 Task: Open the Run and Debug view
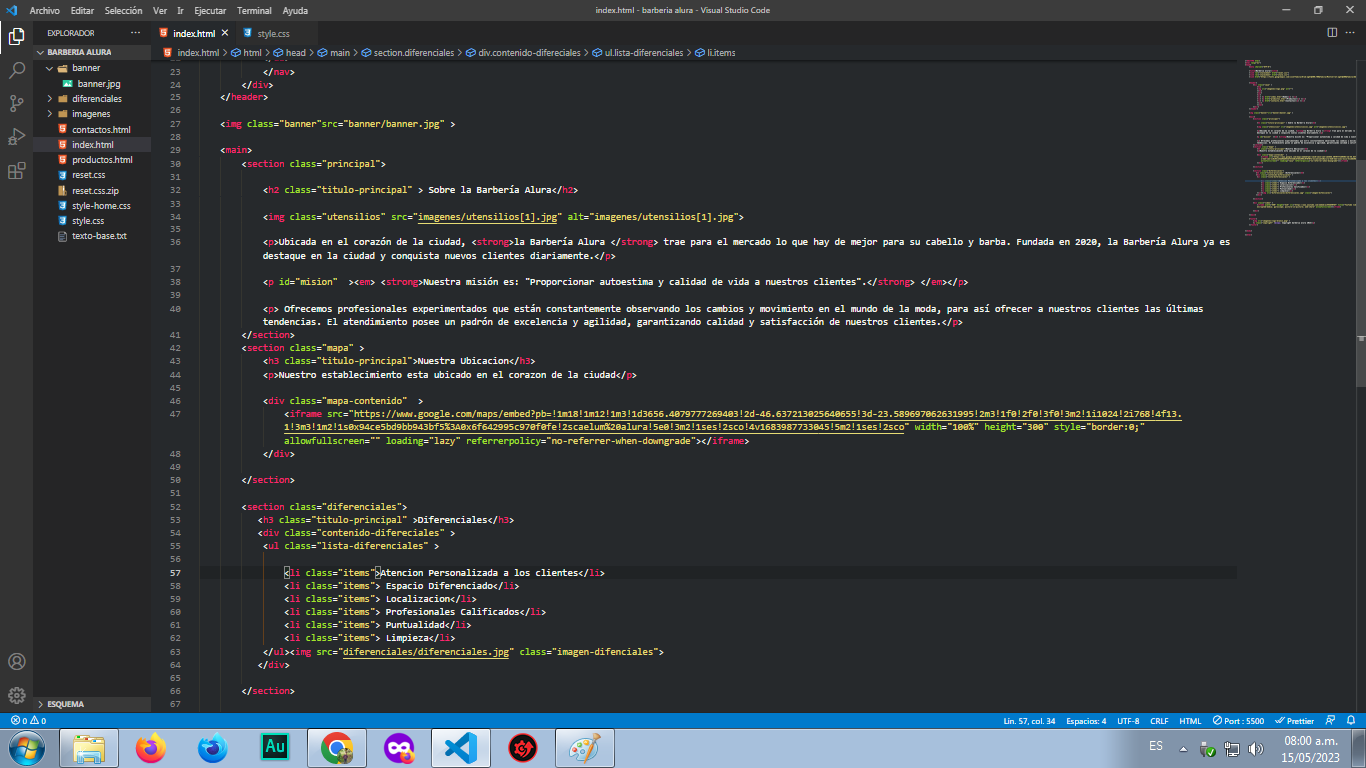[16, 137]
